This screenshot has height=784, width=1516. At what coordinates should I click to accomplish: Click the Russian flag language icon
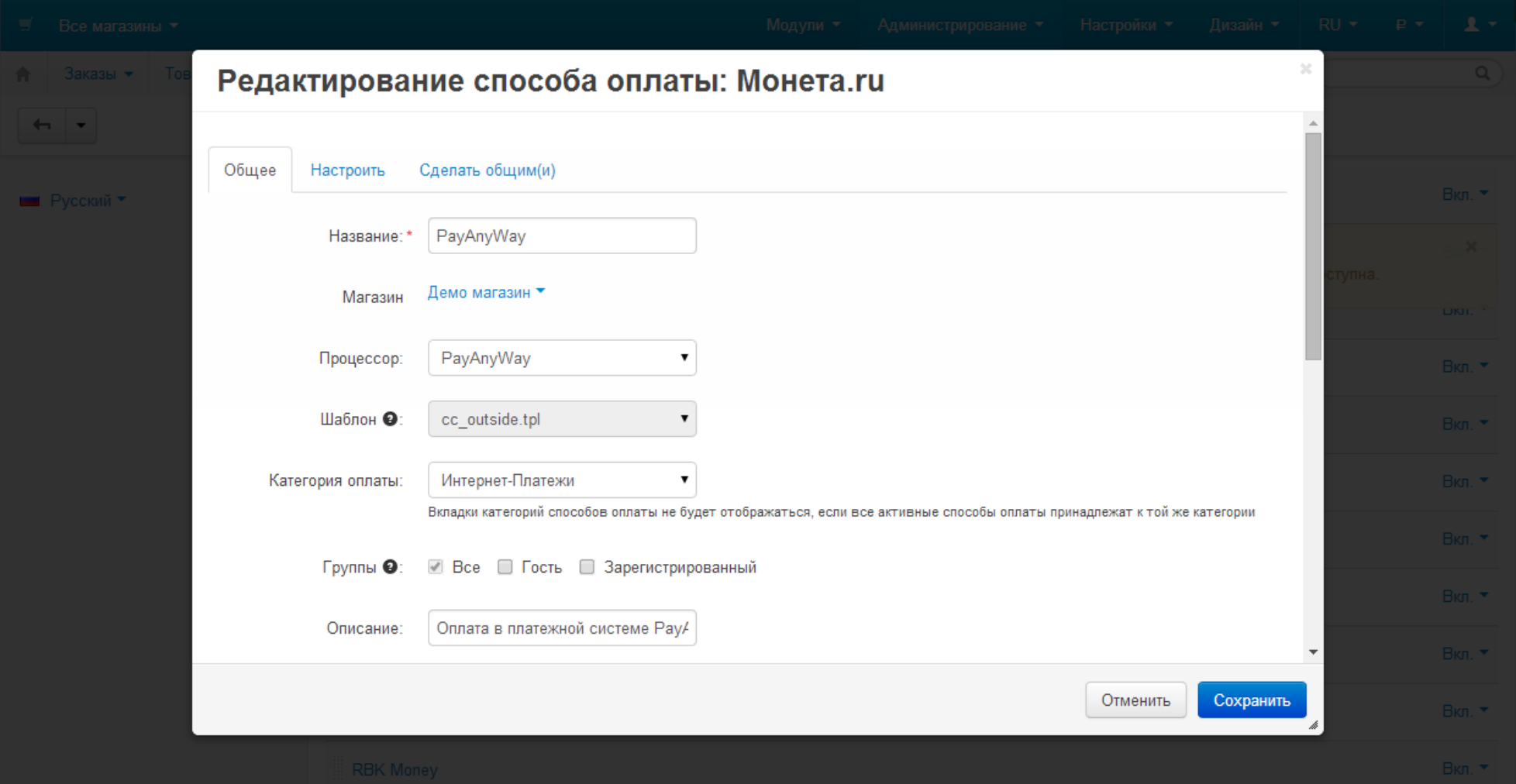[29, 201]
